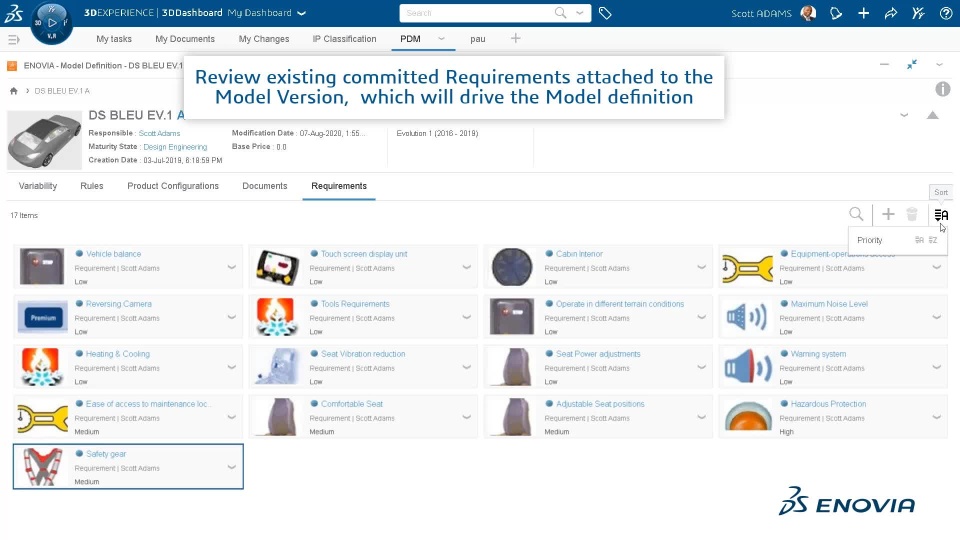
Task: Click Scott Adams responsible link
Action: pyautogui.click(x=159, y=133)
